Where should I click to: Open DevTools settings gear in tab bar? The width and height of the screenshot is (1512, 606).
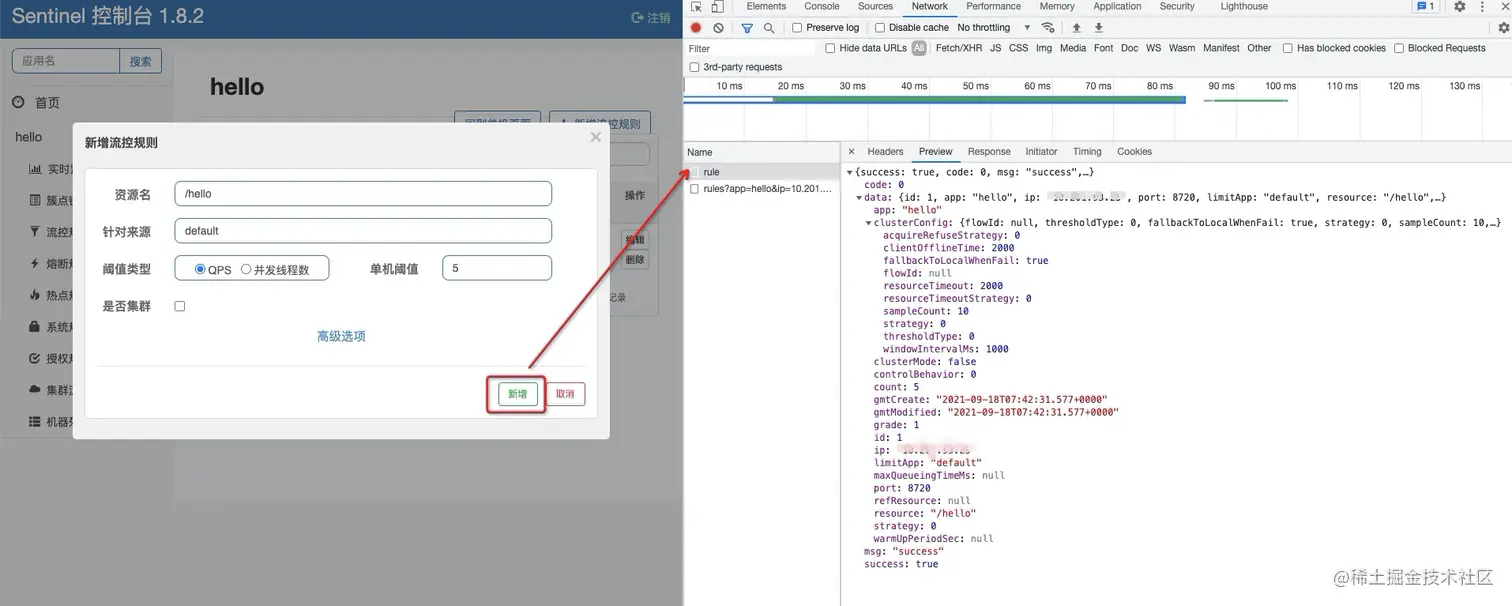pos(1460,6)
